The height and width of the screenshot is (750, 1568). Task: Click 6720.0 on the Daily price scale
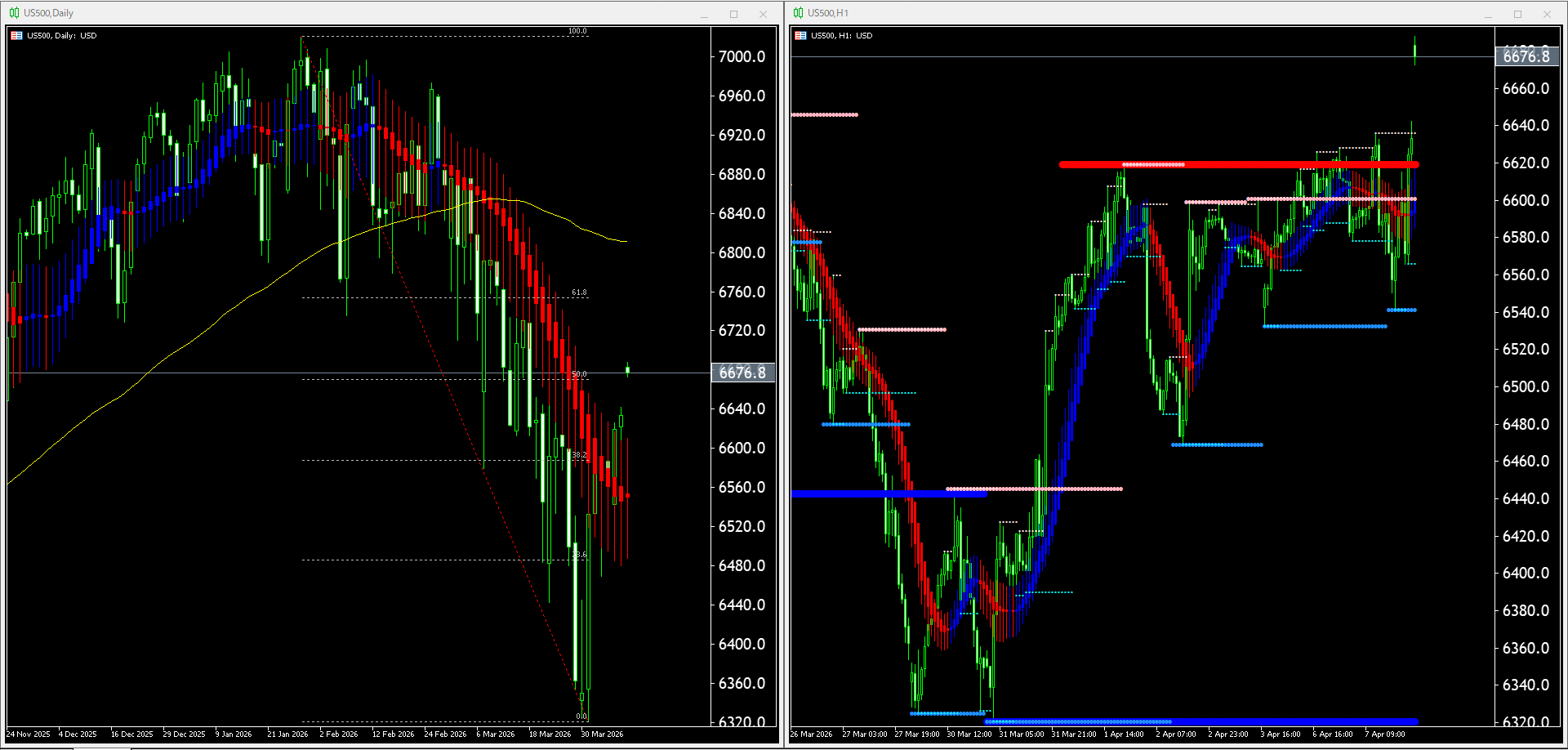click(x=742, y=330)
